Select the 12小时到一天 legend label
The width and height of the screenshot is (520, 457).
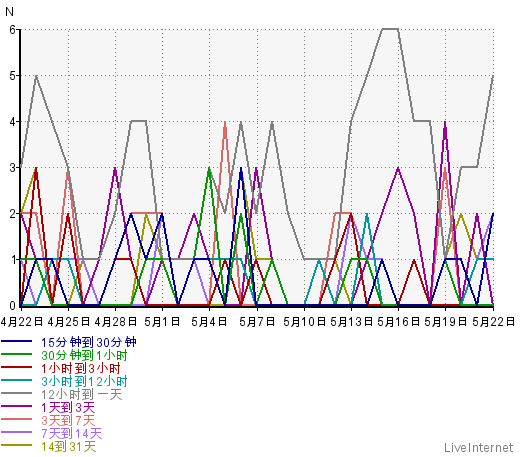coord(82,394)
